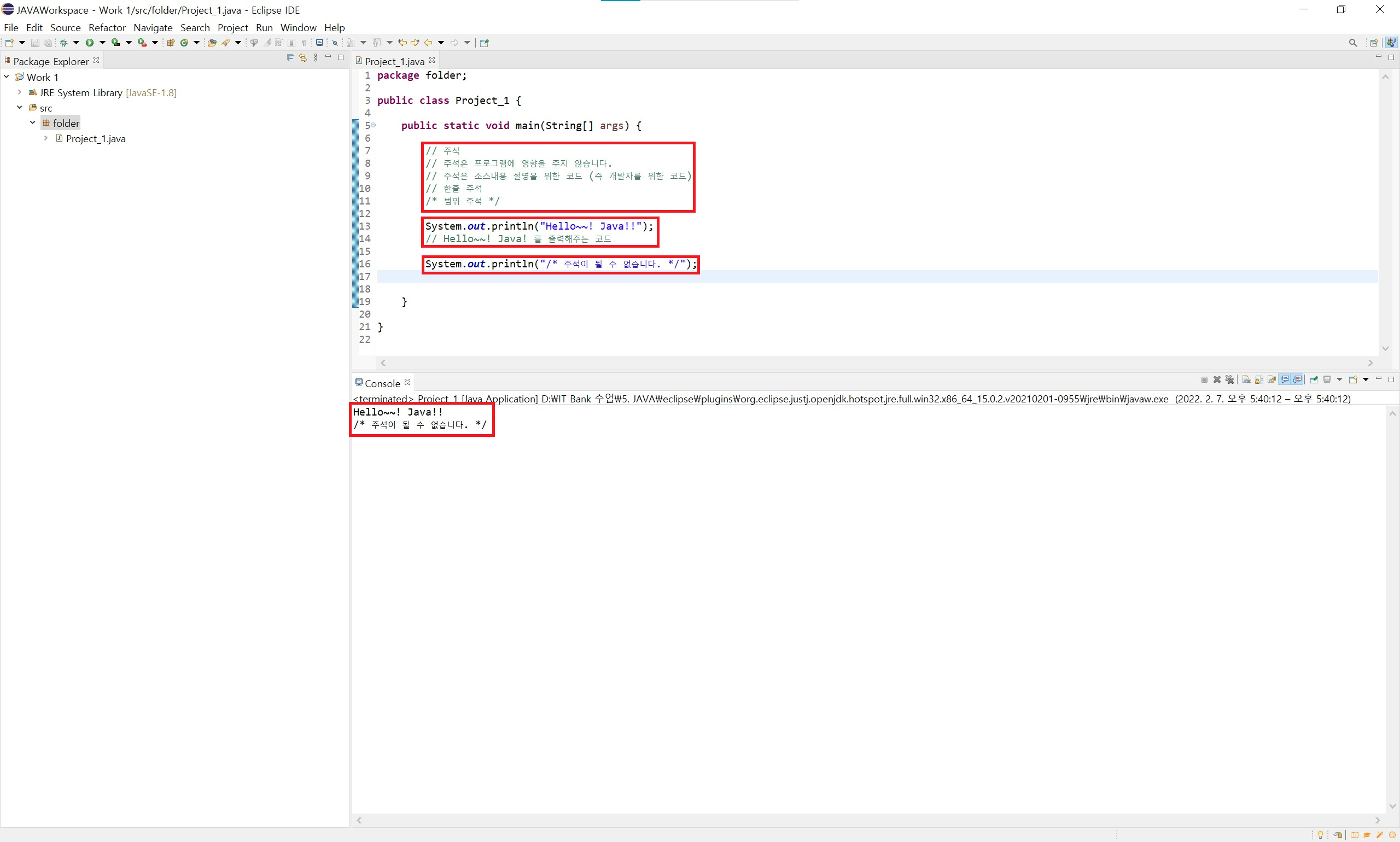Screen dimensions: 1400x842
Task: Click the New file wizard toolbar icon
Action: pos(9,43)
